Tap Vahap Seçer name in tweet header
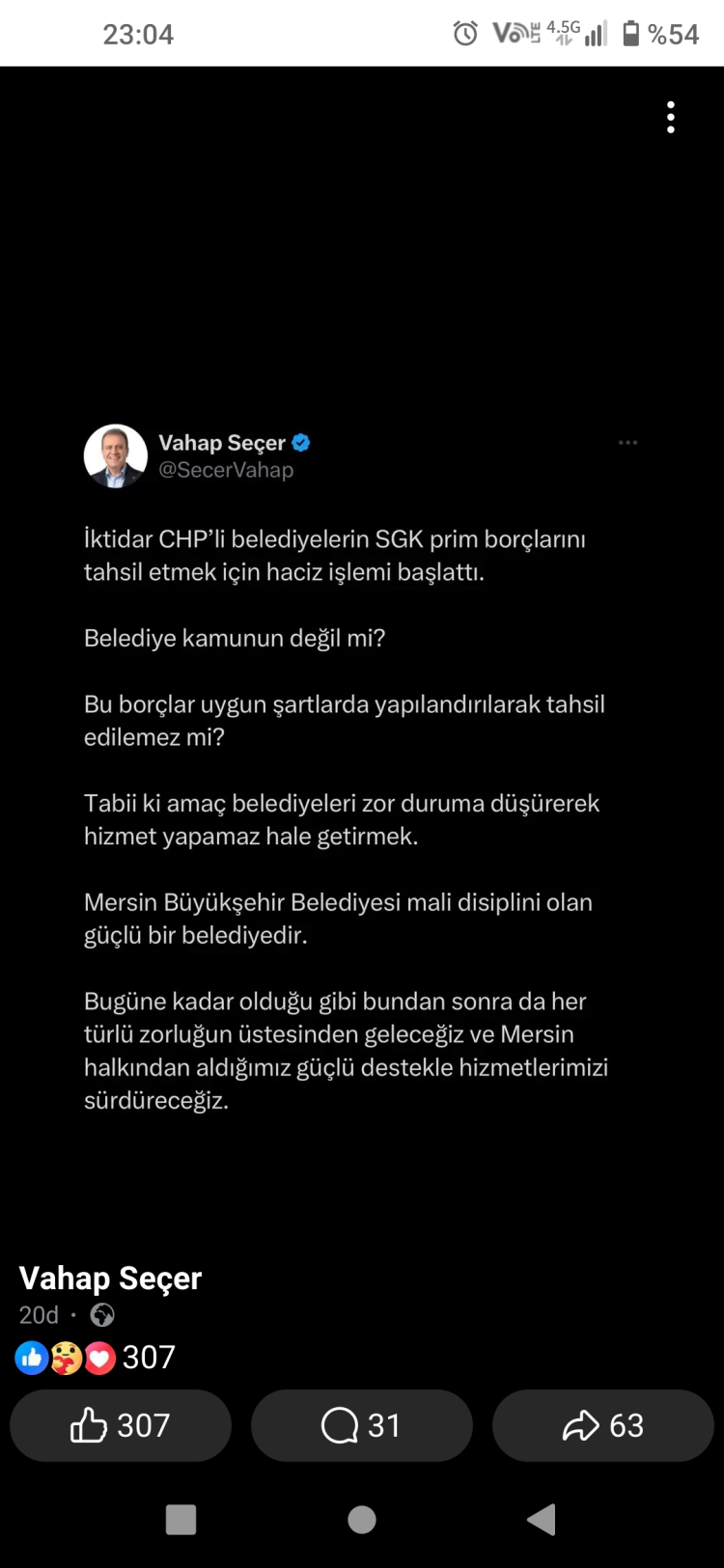The height and width of the screenshot is (1568, 724). pyautogui.click(x=222, y=443)
